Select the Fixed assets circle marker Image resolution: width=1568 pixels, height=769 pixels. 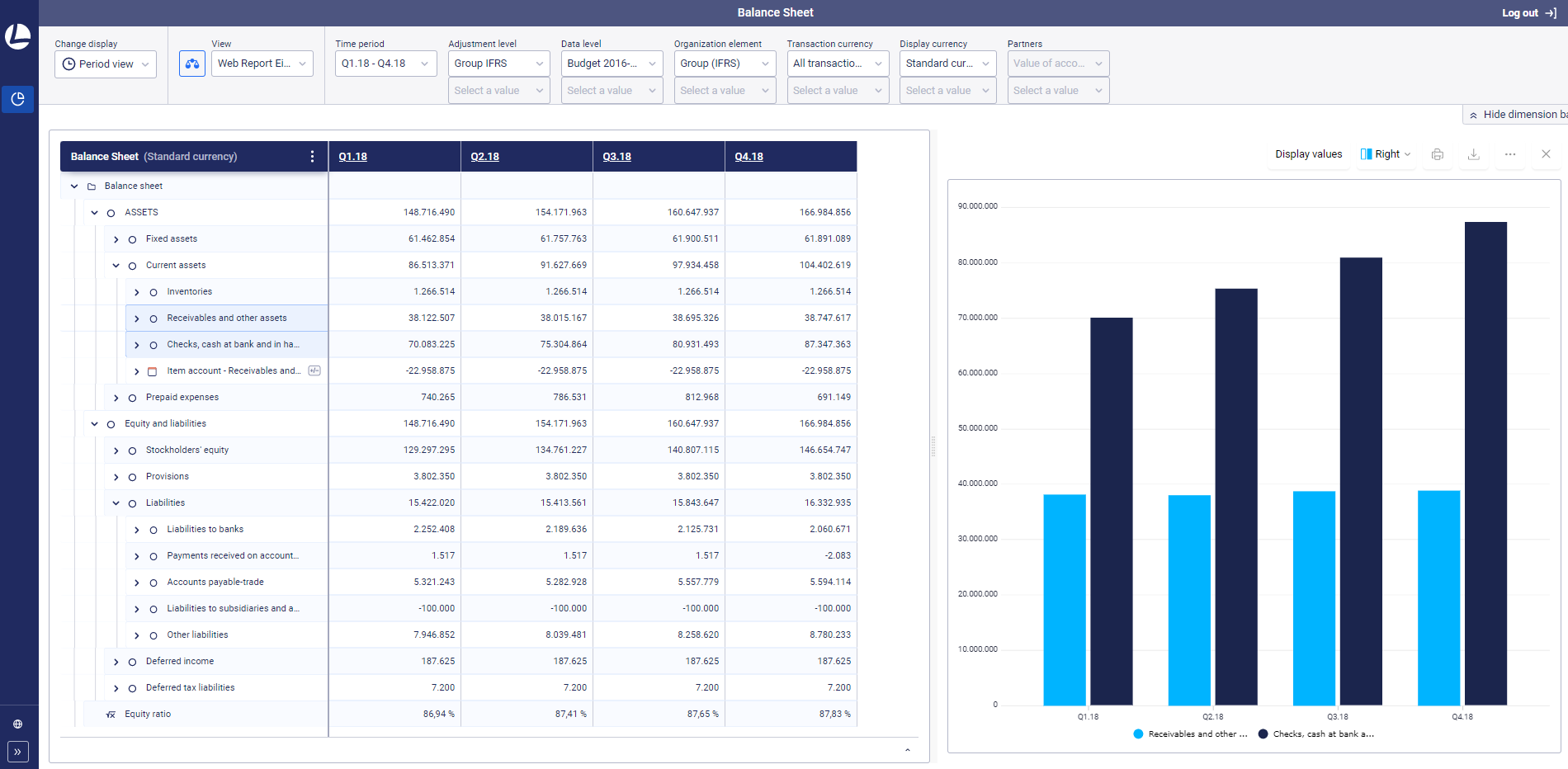[132, 239]
